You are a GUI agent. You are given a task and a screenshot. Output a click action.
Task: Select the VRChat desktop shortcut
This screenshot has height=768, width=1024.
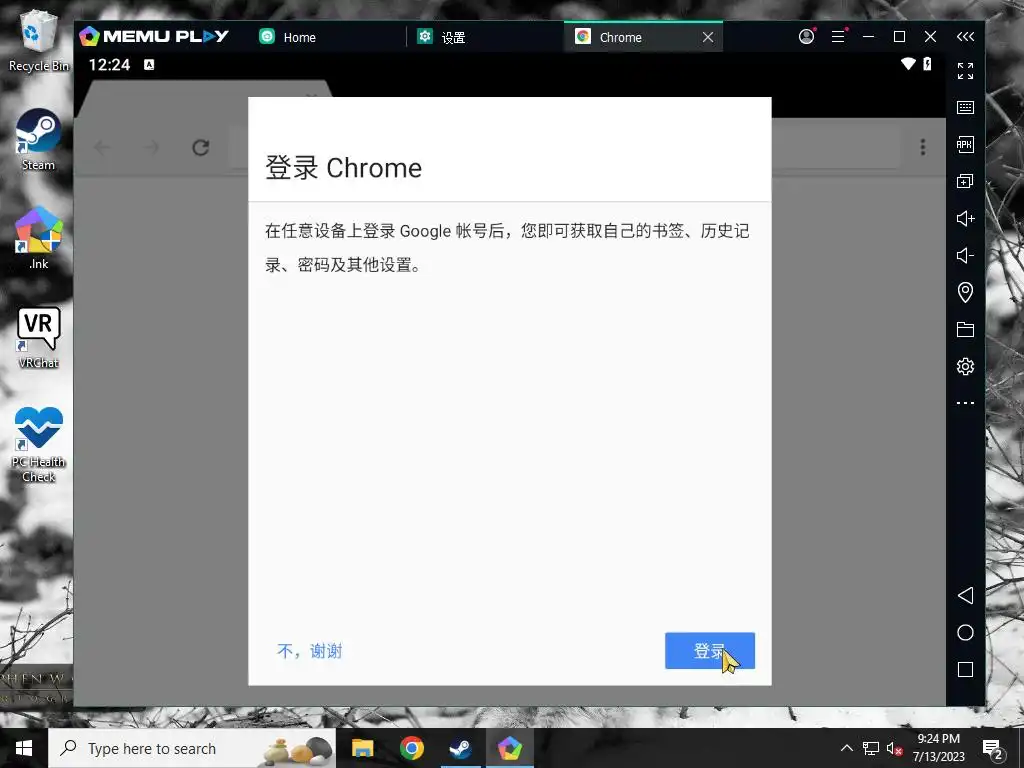point(39,338)
